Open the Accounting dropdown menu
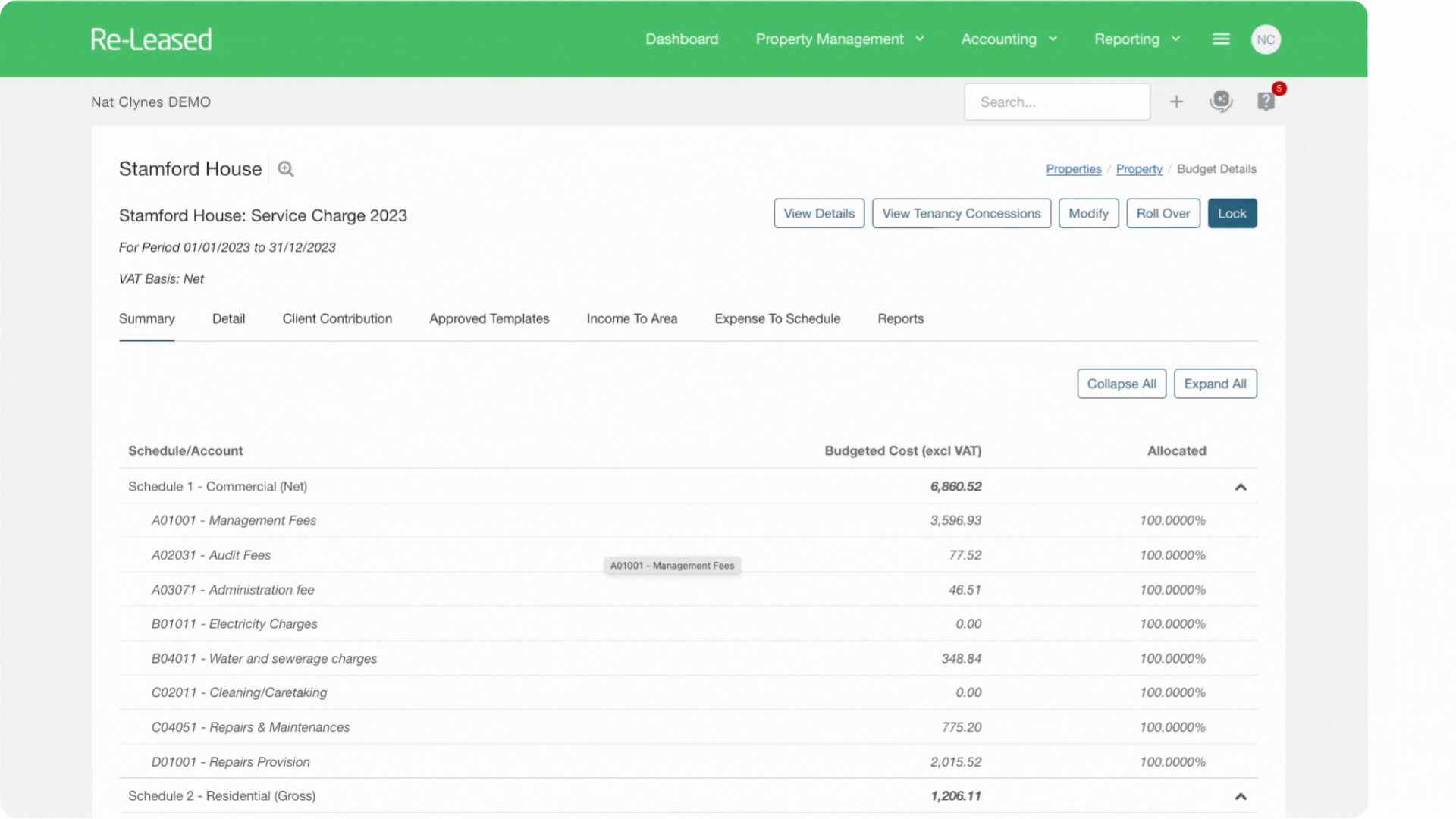The height and width of the screenshot is (819, 1456). [1009, 39]
